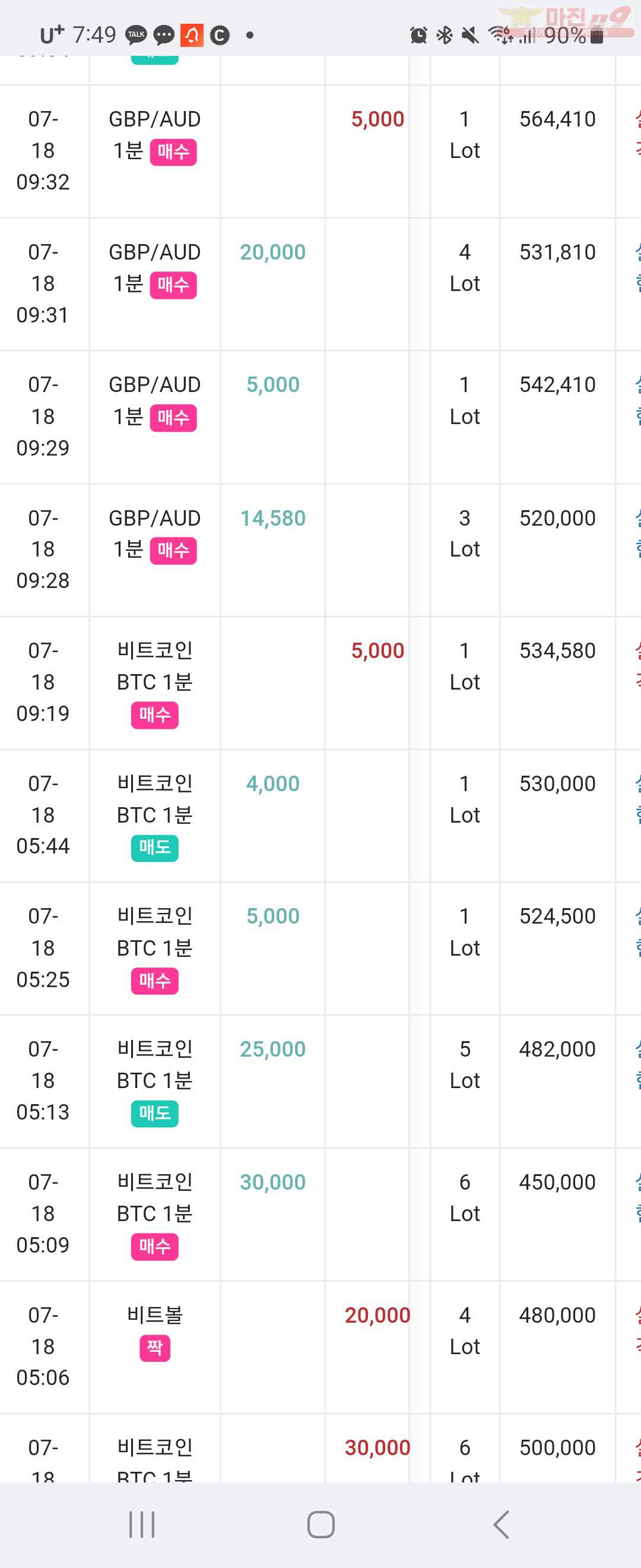
Task: Tap the Android home button
Action: tap(320, 1524)
